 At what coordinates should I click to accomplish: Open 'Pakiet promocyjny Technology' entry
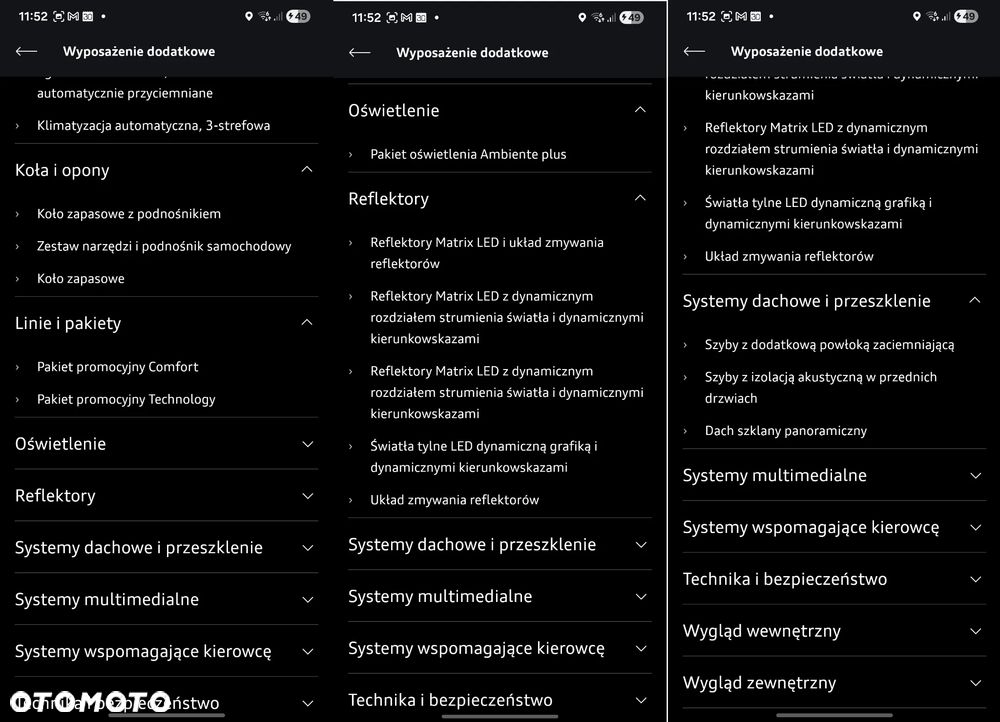click(126, 399)
